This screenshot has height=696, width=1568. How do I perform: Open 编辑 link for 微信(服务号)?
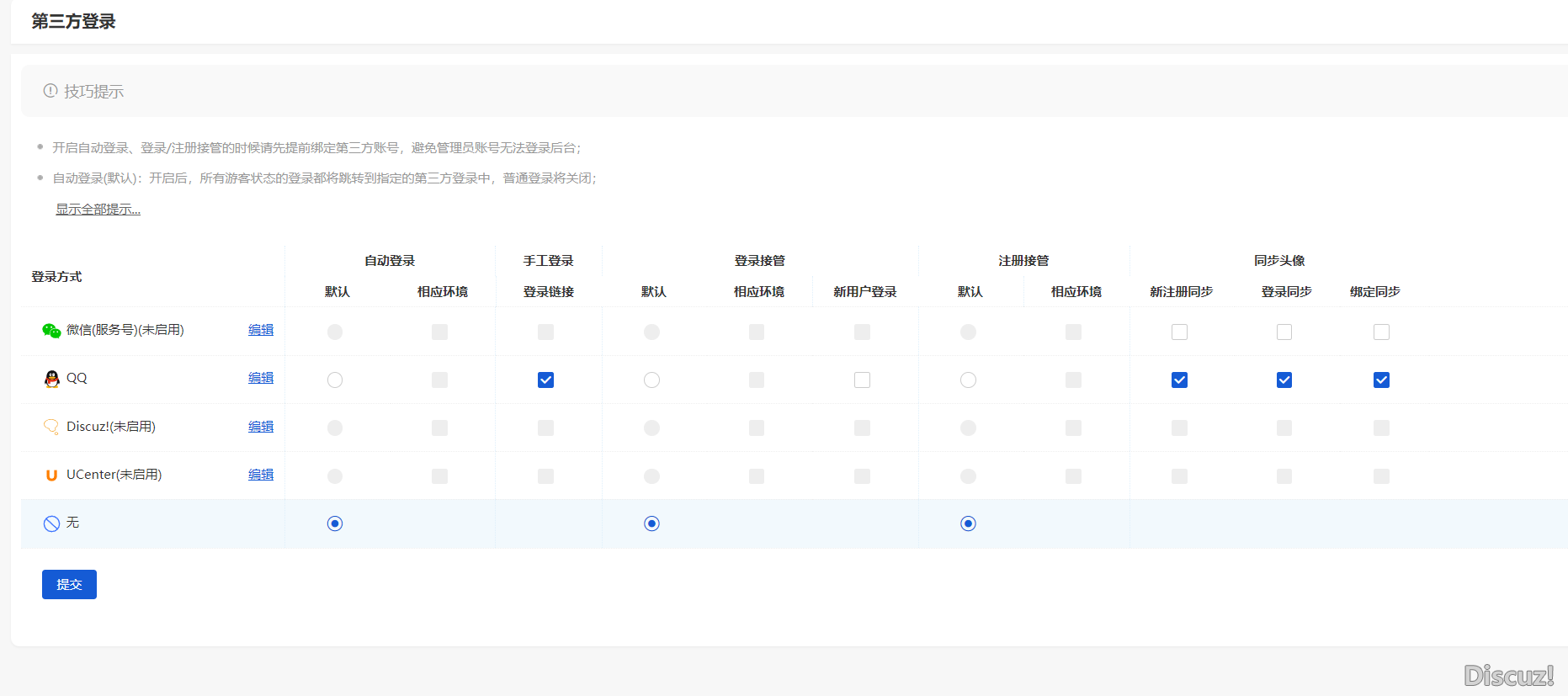tap(261, 330)
